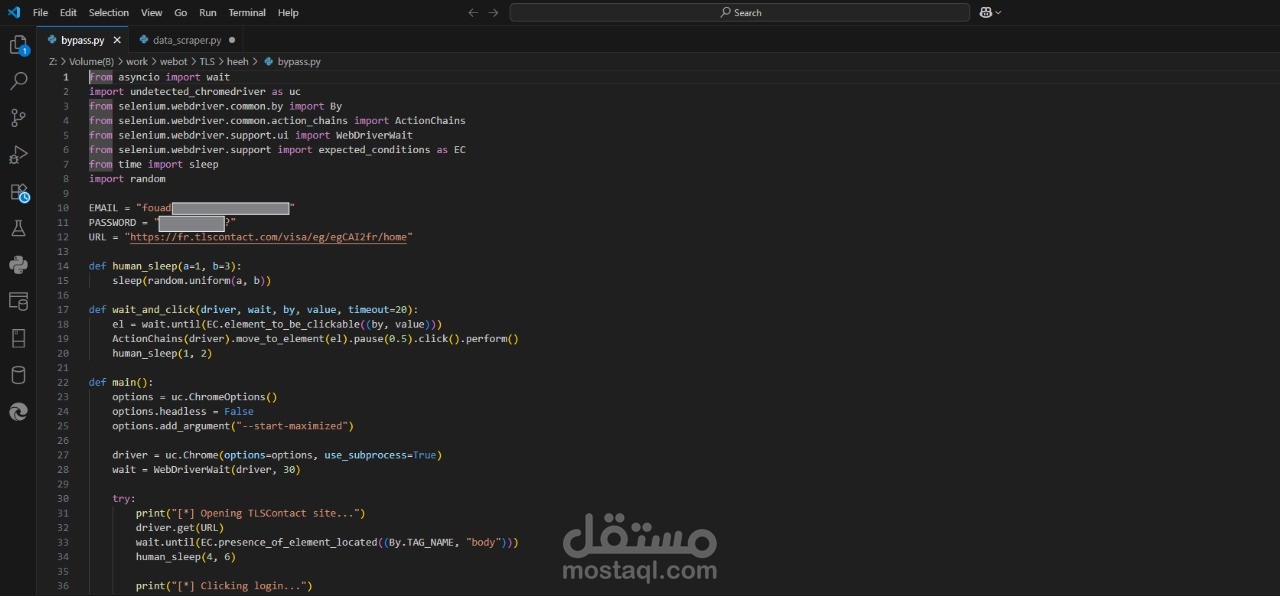Open the Selection menu

(x=109, y=12)
